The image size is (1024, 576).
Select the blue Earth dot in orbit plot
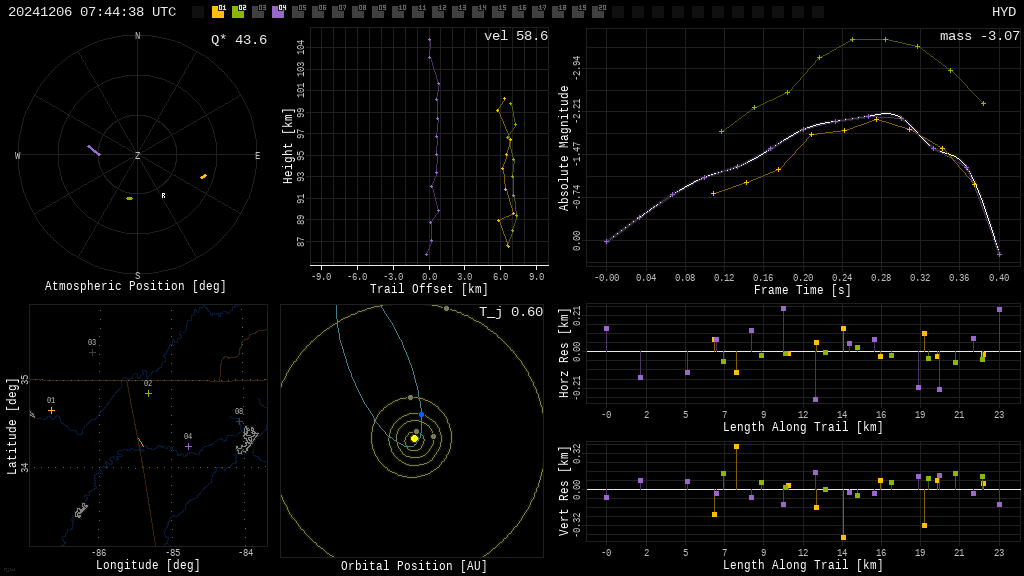pos(421,414)
